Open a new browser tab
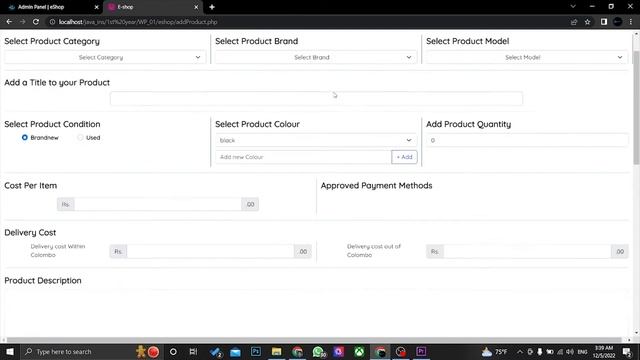The image size is (640, 360). coord(212,7)
